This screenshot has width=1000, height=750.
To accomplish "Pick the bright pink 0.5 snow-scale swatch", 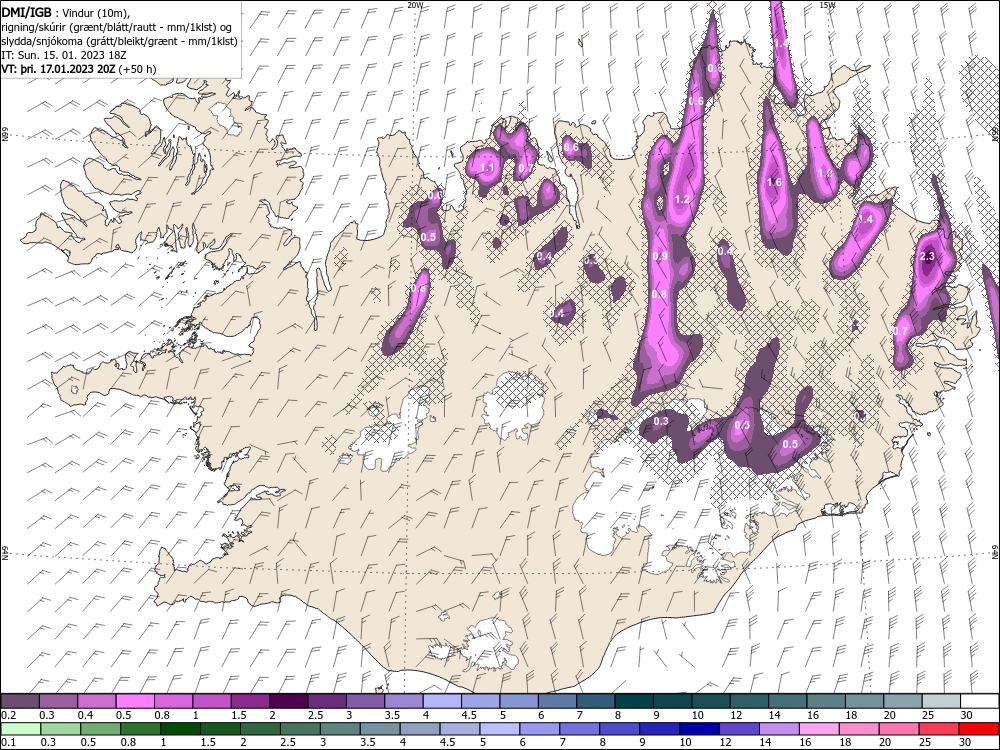I will tap(135, 702).
